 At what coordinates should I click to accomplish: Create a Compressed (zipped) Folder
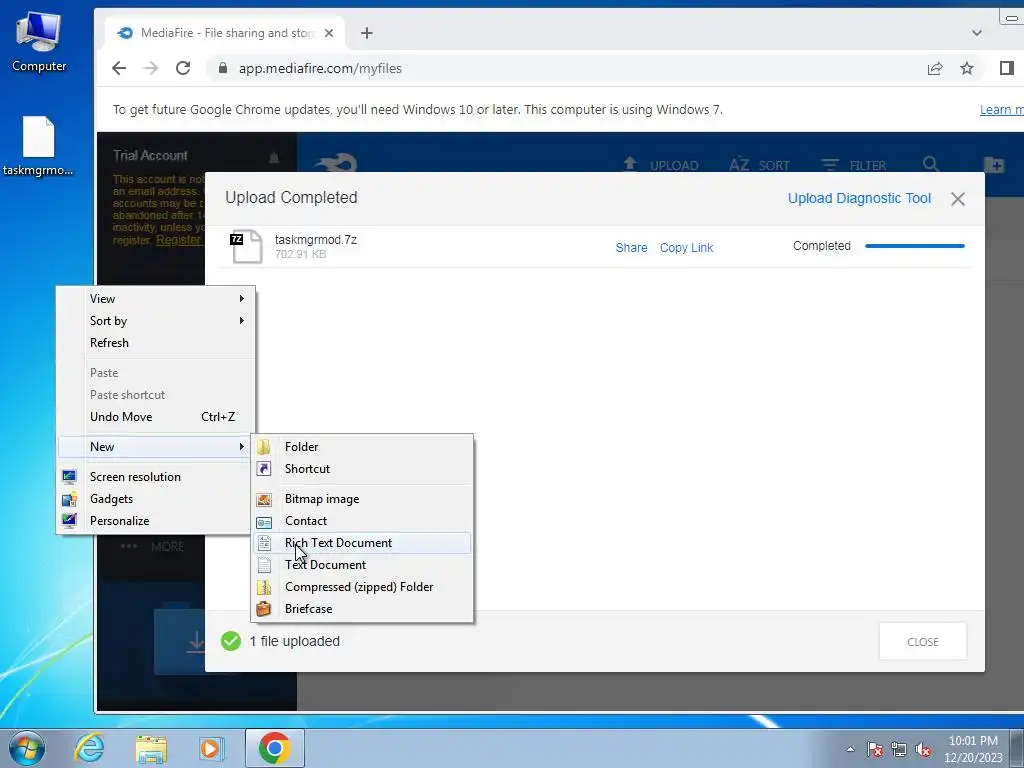pyautogui.click(x=362, y=587)
